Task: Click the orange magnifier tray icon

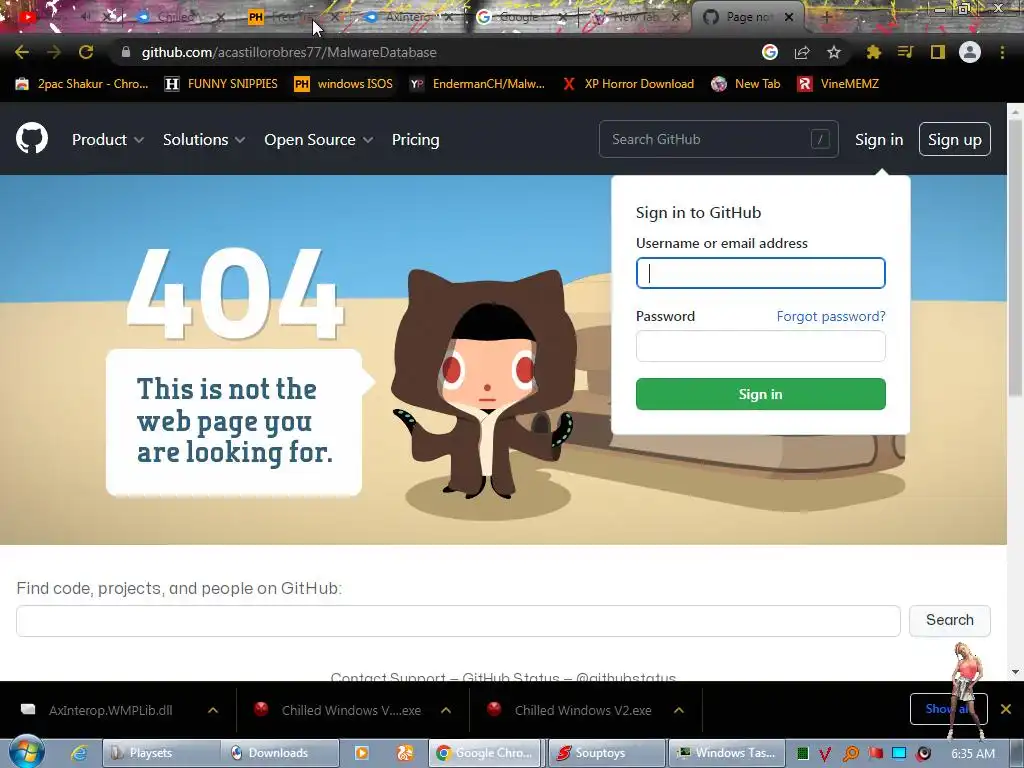Action: click(850, 754)
